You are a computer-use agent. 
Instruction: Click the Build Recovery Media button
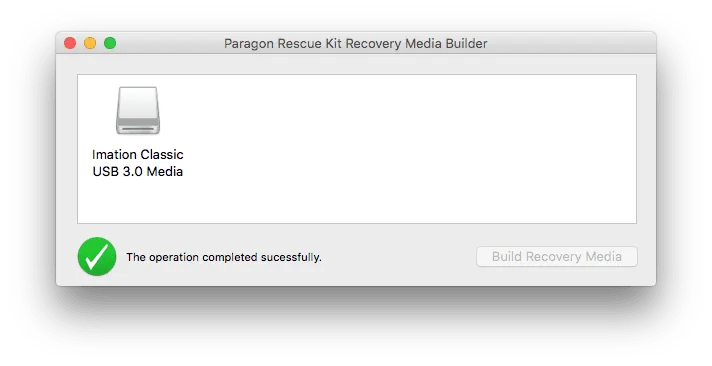(557, 257)
